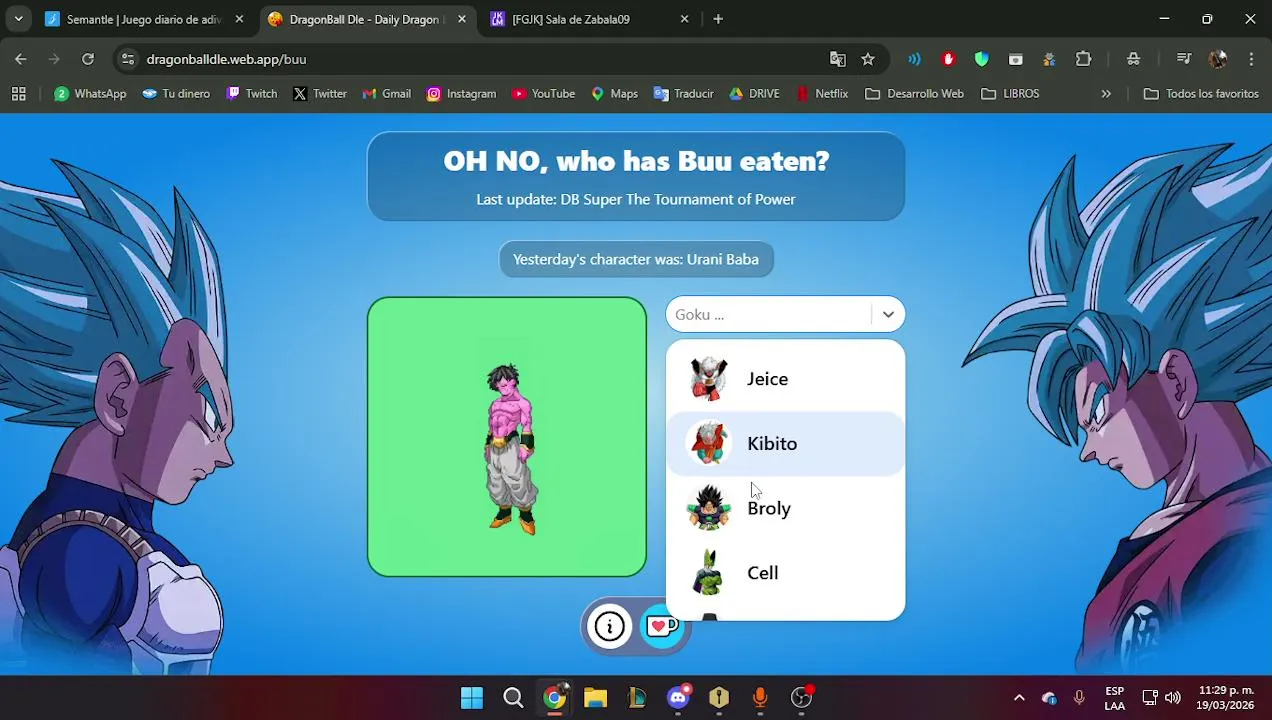Reload the DragonBall Dle page
Viewport: 1272px width, 720px height.
point(88,59)
